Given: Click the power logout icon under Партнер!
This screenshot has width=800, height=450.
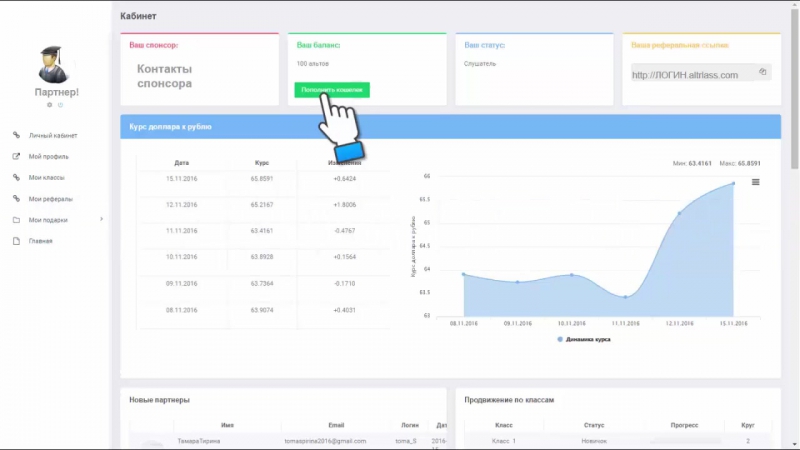Looking at the screenshot, I should 60,104.
